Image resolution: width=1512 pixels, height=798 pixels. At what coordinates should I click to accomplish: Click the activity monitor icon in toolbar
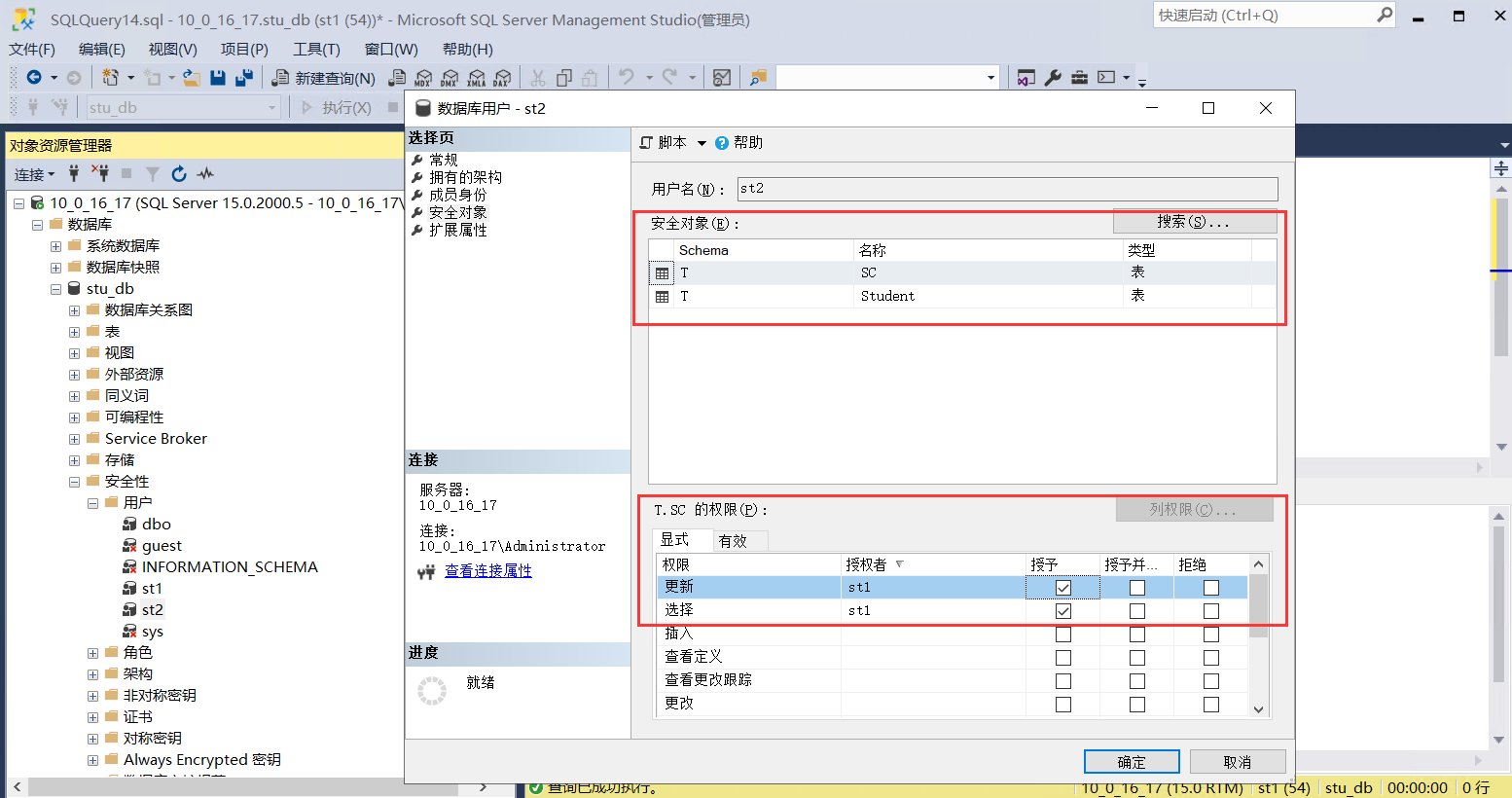click(x=722, y=78)
